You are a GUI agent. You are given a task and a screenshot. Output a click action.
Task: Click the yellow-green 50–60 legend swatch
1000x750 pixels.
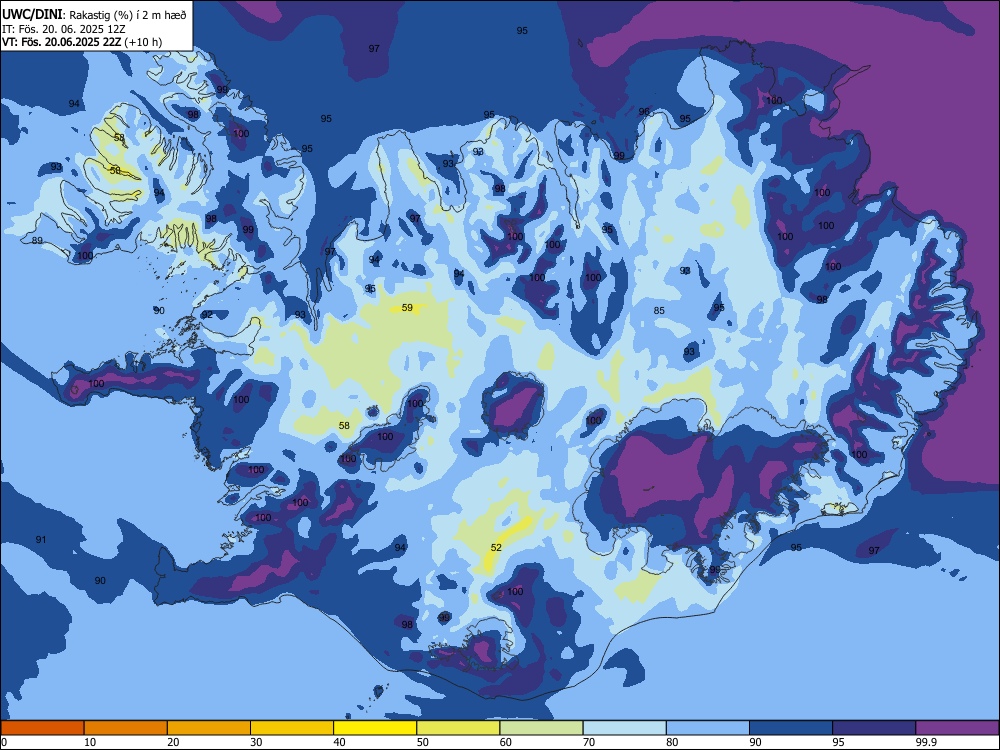pos(458,728)
